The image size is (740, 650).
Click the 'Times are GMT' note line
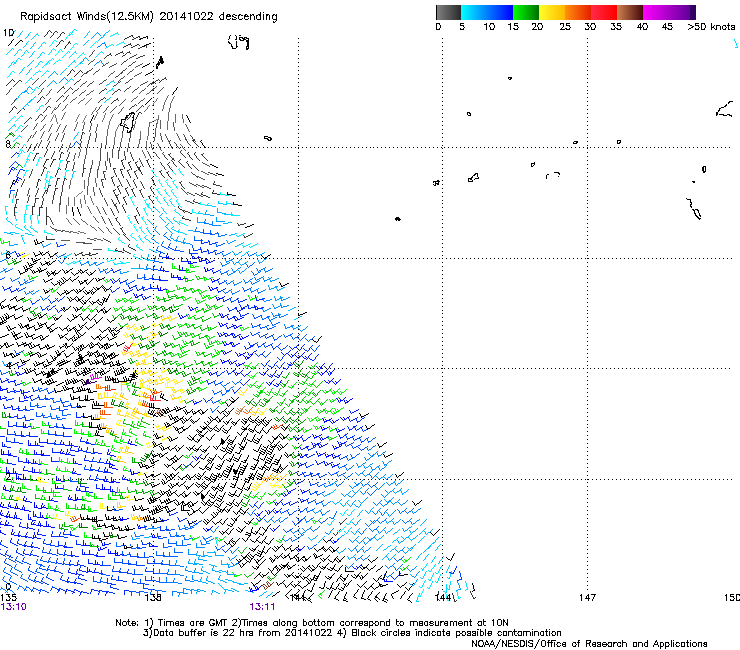pyautogui.click(x=312, y=623)
